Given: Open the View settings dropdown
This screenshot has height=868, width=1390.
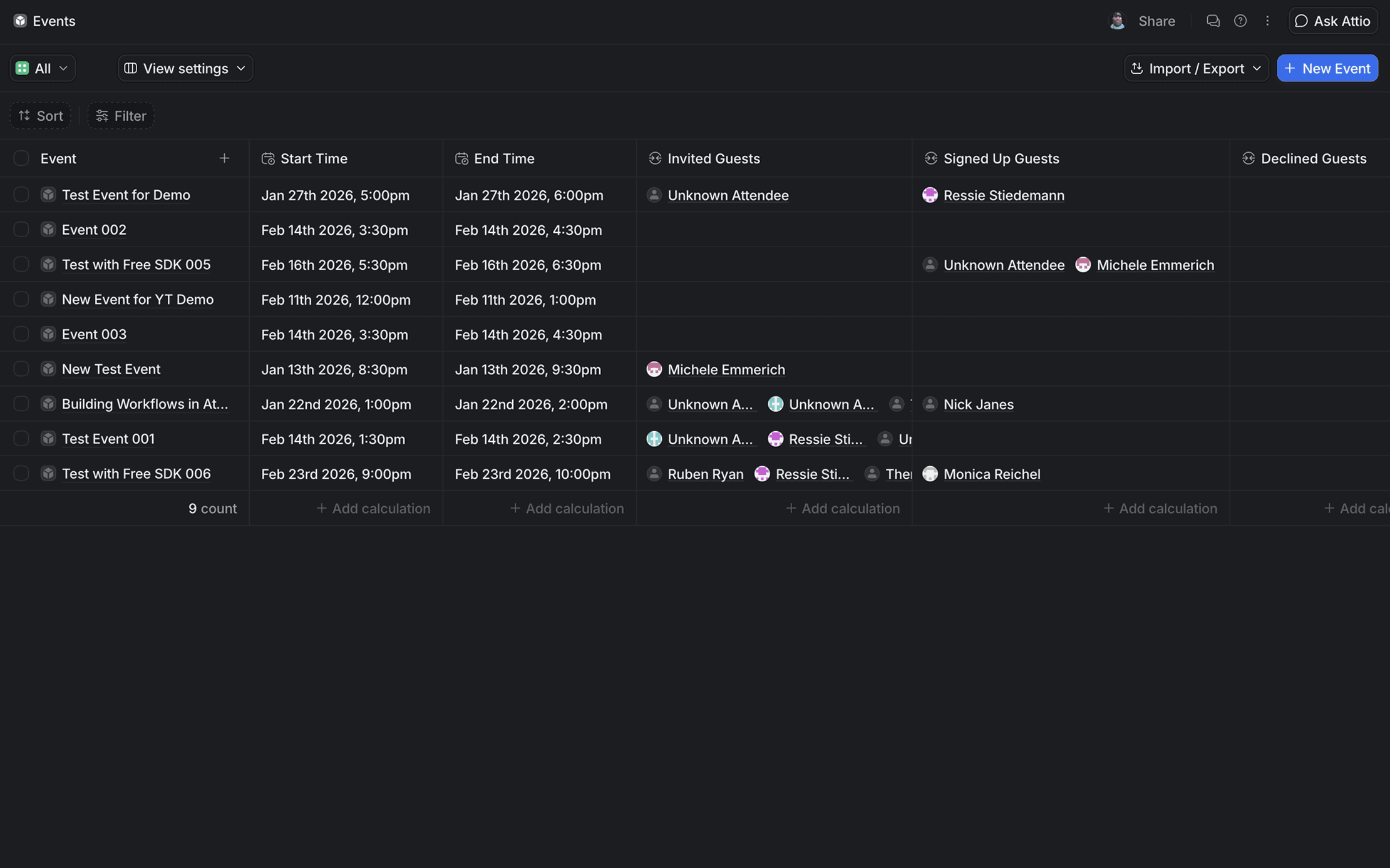Looking at the screenshot, I should pyautogui.click(x=185, y=68).
